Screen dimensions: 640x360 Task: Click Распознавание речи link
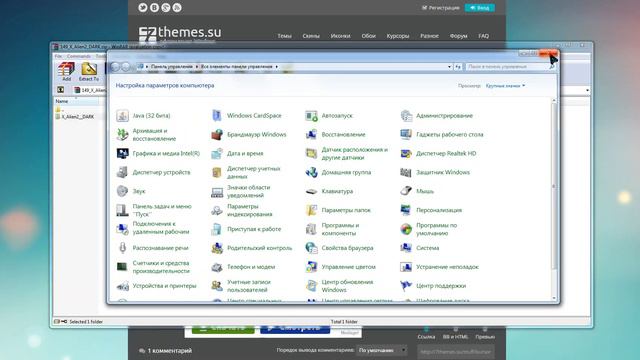click(x=160, y=248)
